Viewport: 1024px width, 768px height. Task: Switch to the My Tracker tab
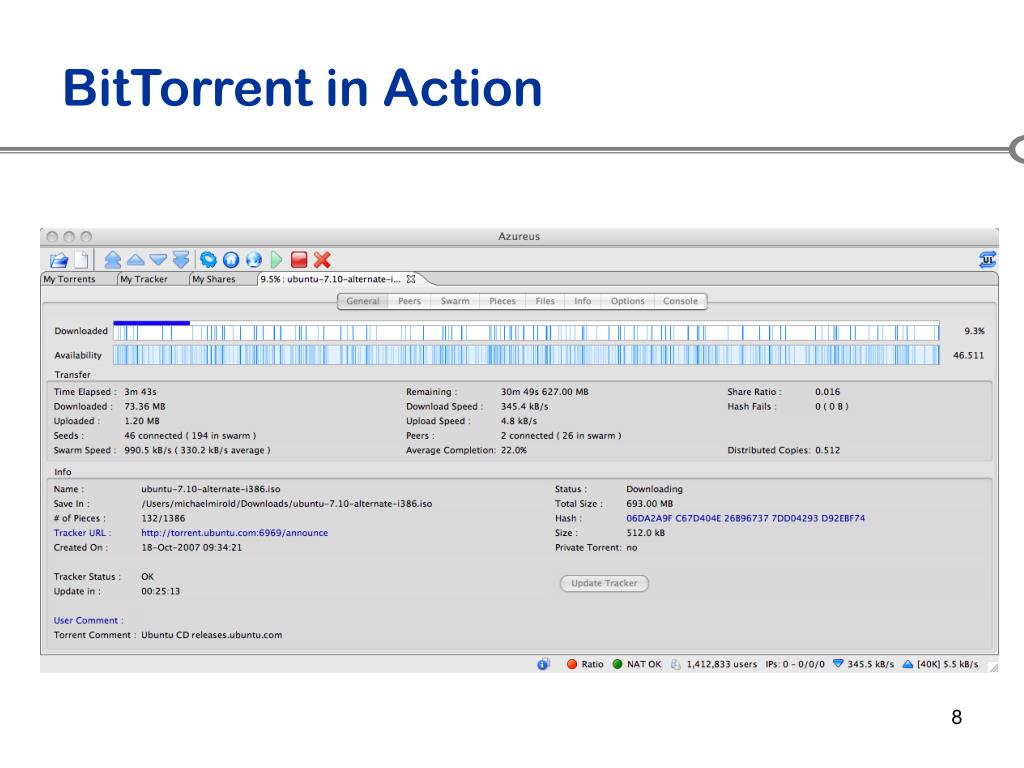click(x=144, y=279)
